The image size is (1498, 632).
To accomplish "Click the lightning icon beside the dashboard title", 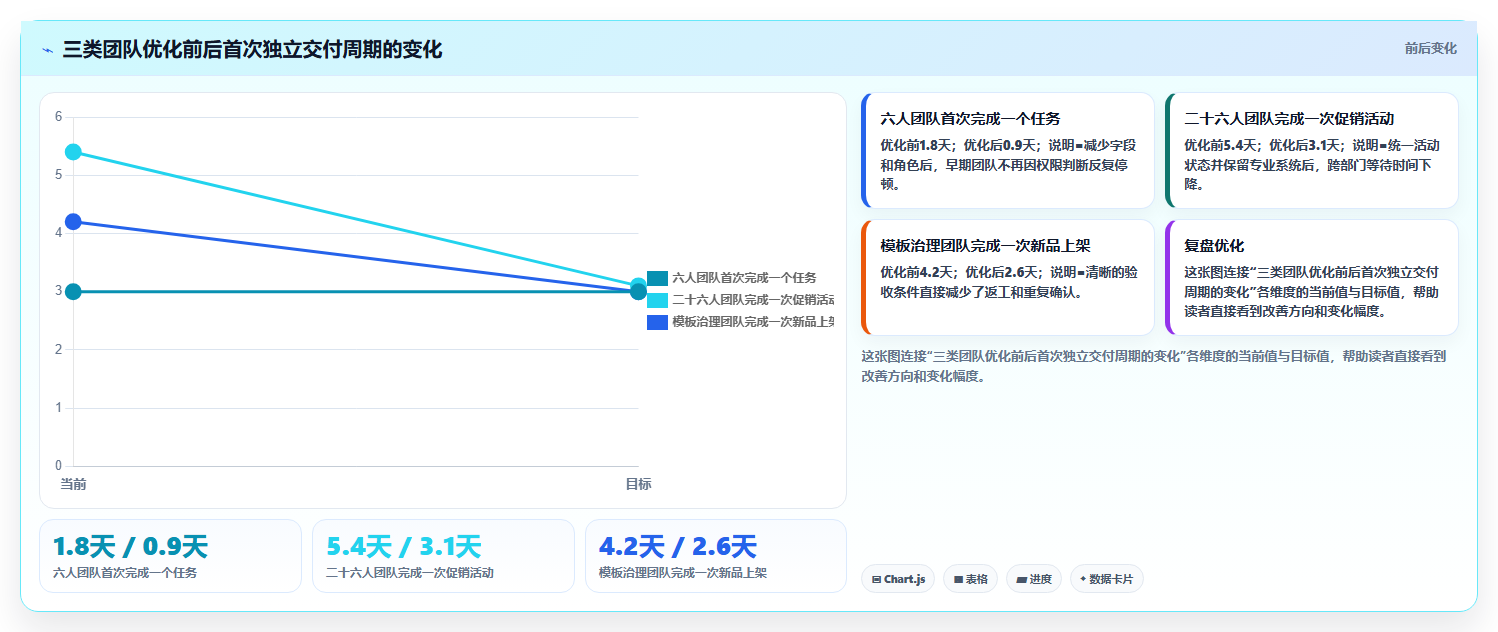I will pos(47,50).
